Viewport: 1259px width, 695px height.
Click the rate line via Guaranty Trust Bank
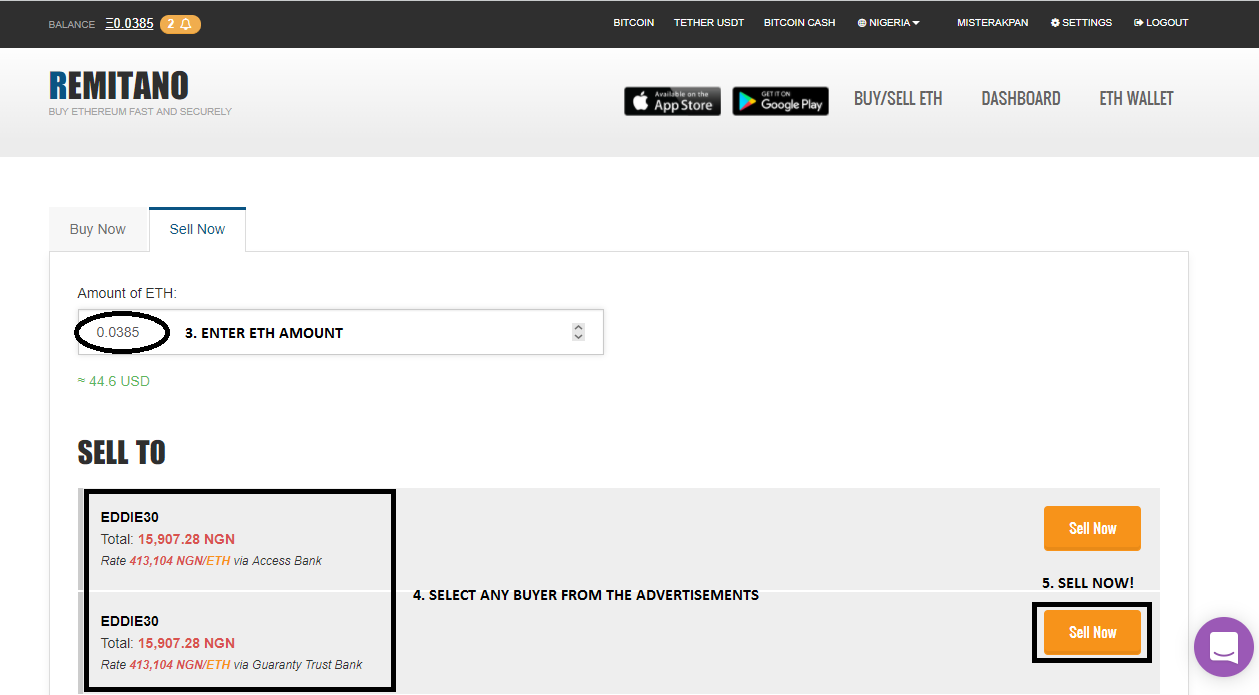tap(232, 665)
